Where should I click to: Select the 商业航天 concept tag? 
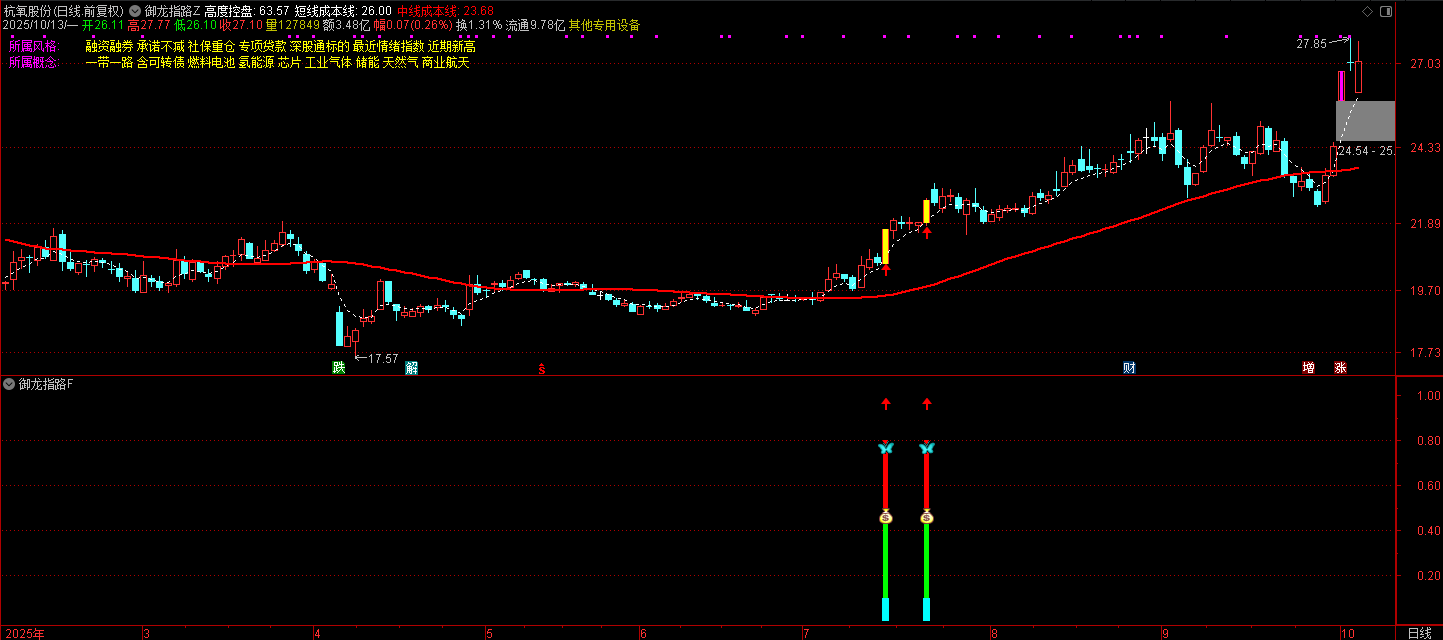point(445,62)
